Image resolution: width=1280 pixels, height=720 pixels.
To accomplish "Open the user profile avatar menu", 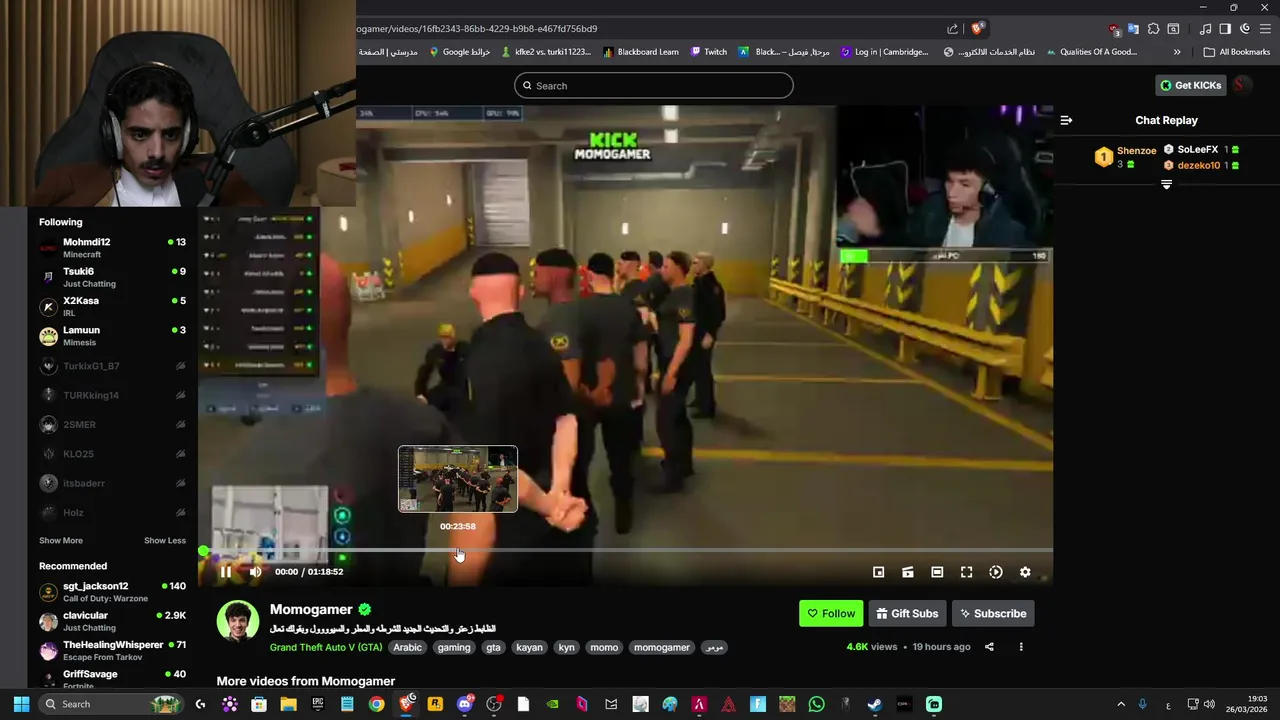I will (1241, 85).
